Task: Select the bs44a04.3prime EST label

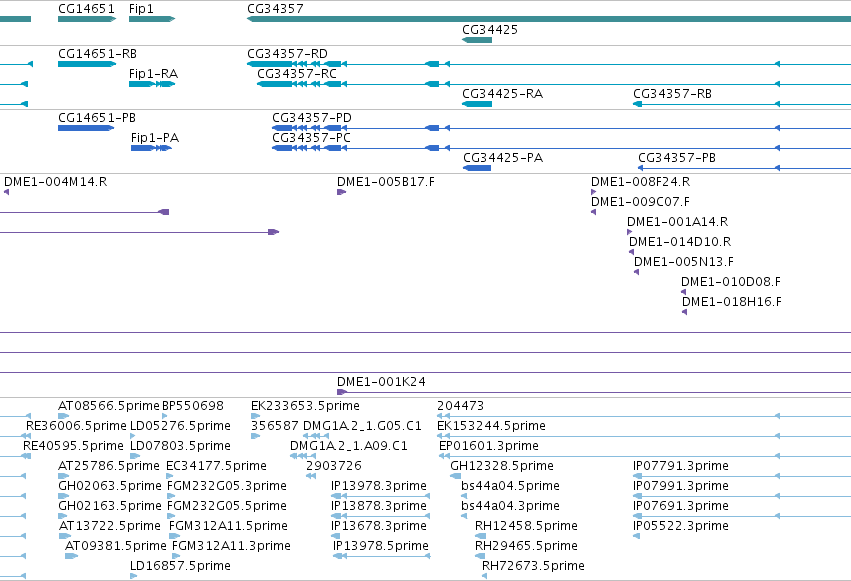Action: [x=510, y=506]
